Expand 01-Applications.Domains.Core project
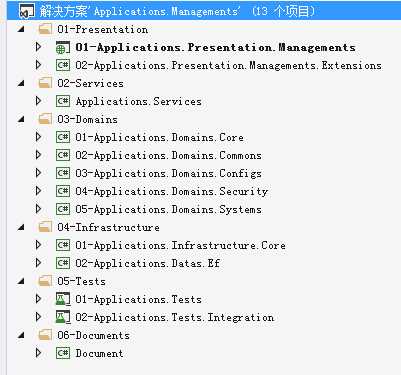Screen dimensions: 401x375 [x=39, y=137]
